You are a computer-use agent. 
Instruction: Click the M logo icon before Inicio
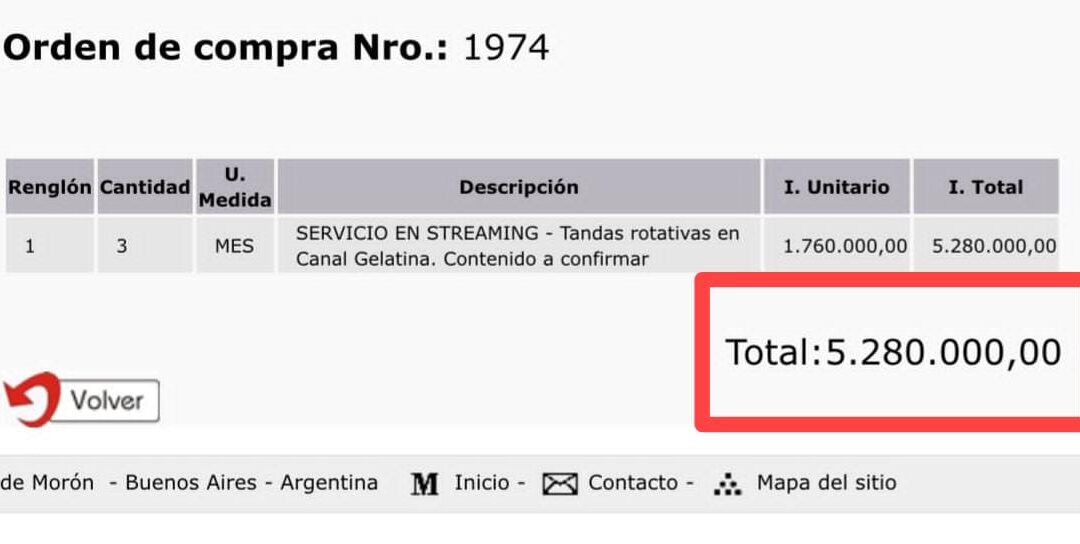[425, 484]
